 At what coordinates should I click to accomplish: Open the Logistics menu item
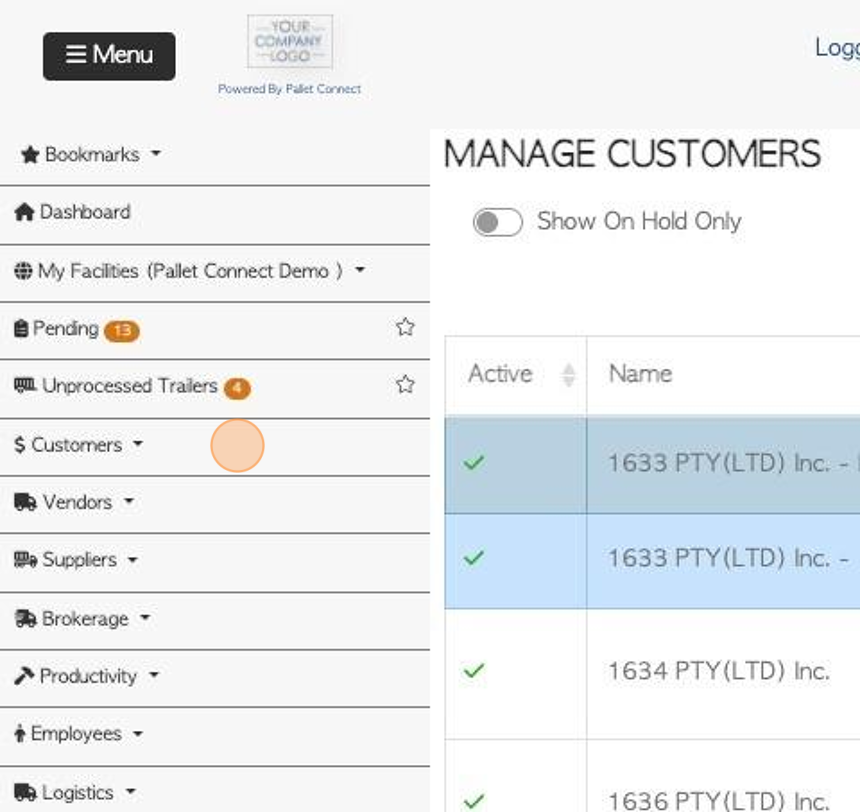pyautogui.click(x=75, y=792)
